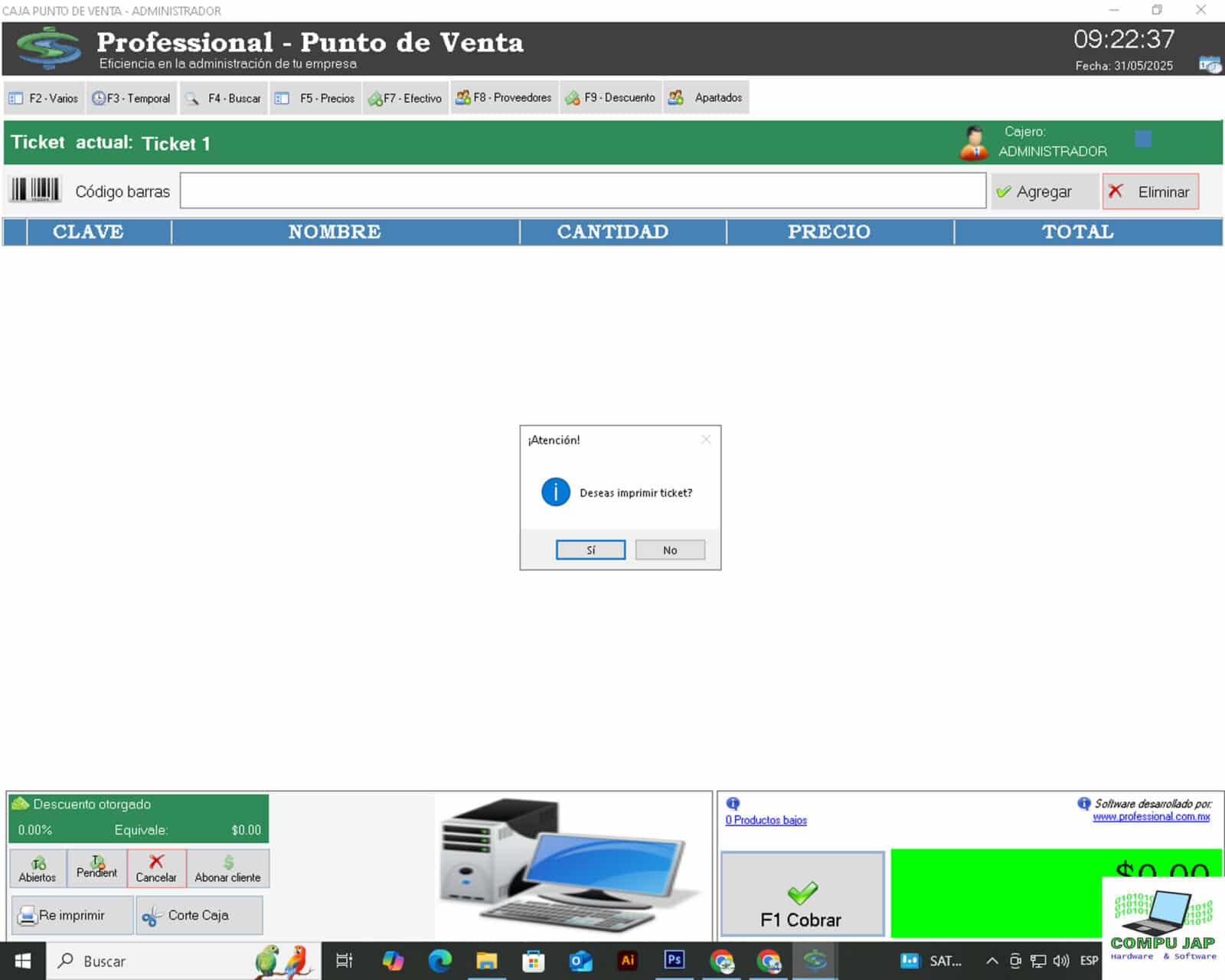Open the Corte Caja scissors button
This screenshot has width=1225, height=980.
coord(199,915)
